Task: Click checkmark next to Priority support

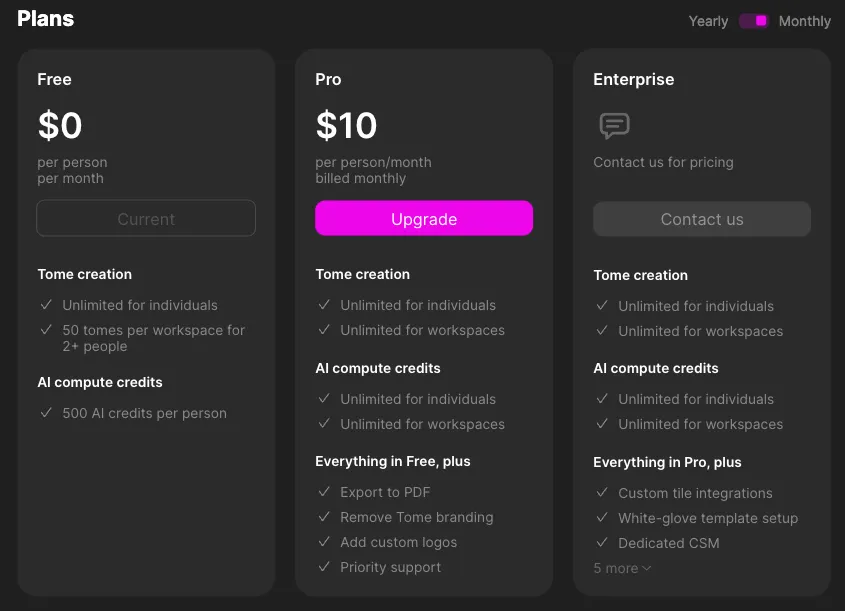Action: (324, 567)
